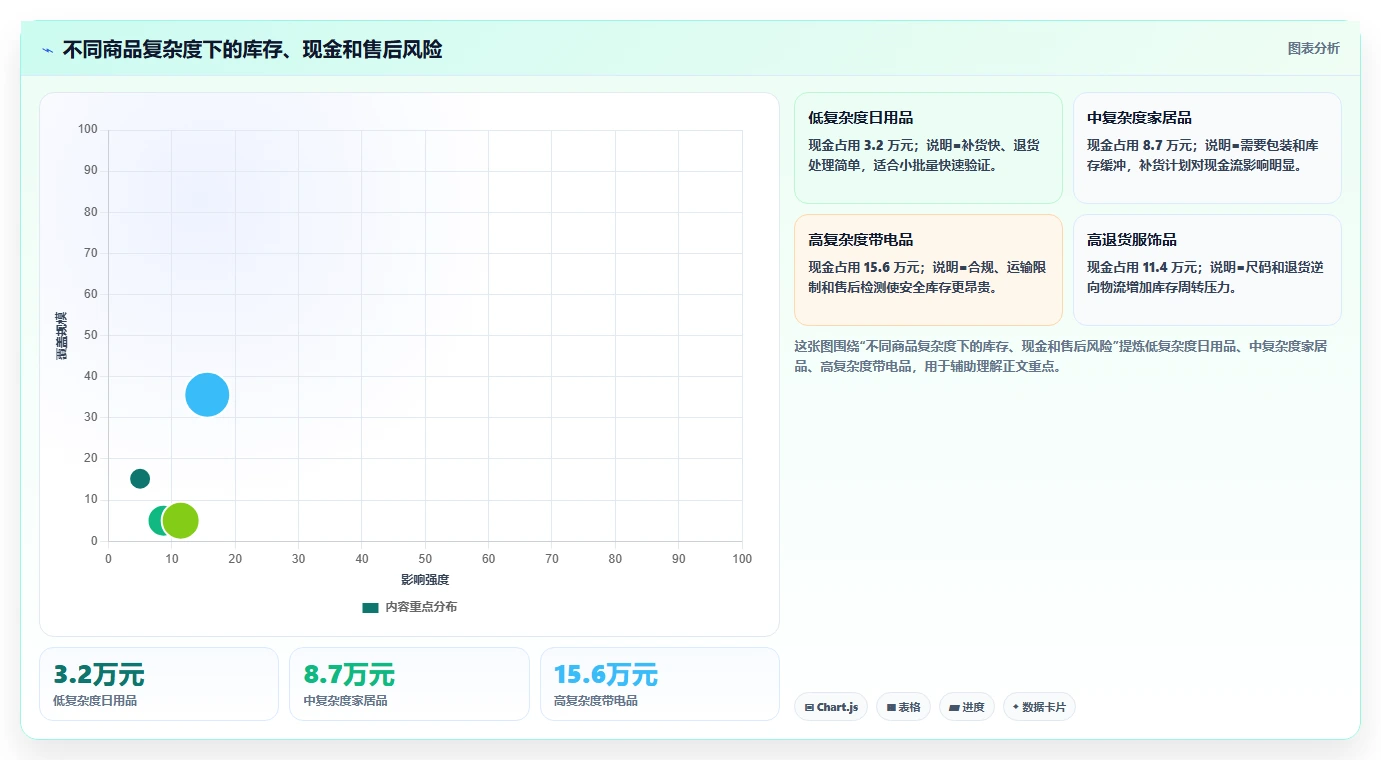Image resolution: width=1381 pixels, height=760 pixels.
Task: Click the Chart.js tag
Action: pyautogui.click(x=831, y=707)
